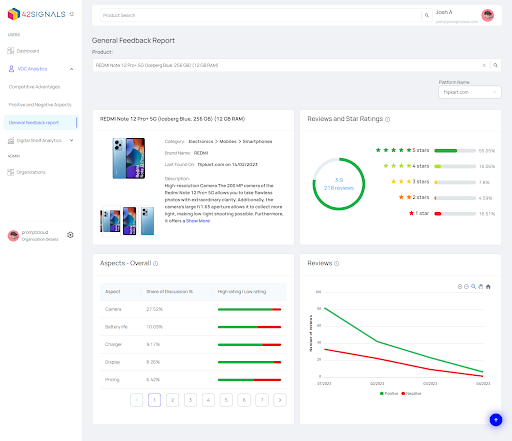Click Organizations icon in sidebar
This screenshot has height=441, width=512.
[11, 172]
